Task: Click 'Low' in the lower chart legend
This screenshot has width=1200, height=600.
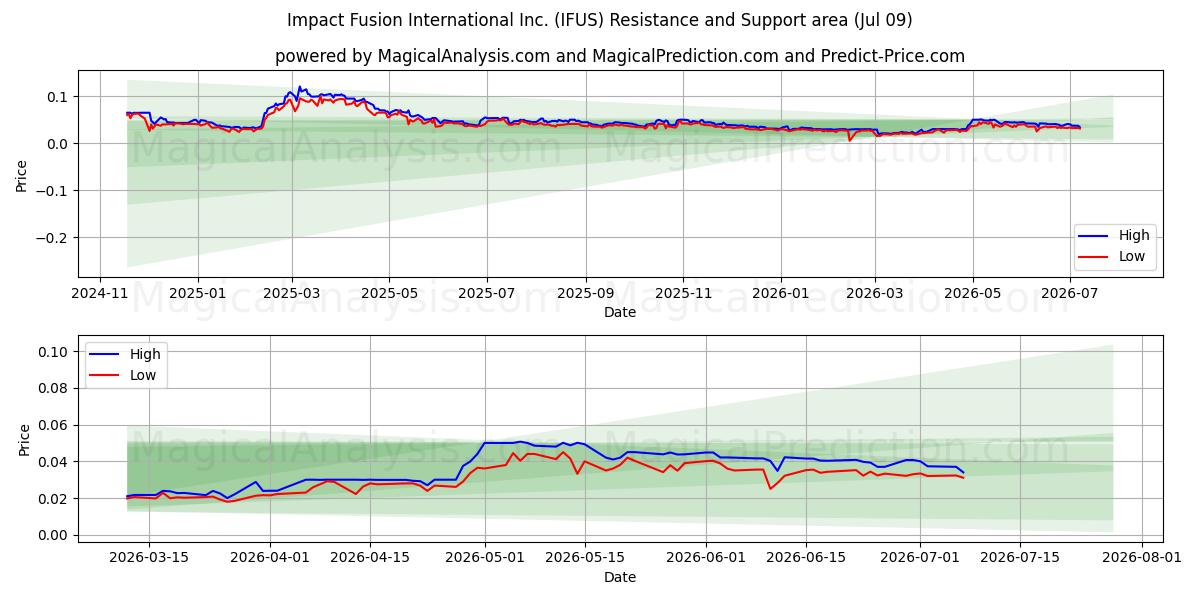Action: pos(144,375)
